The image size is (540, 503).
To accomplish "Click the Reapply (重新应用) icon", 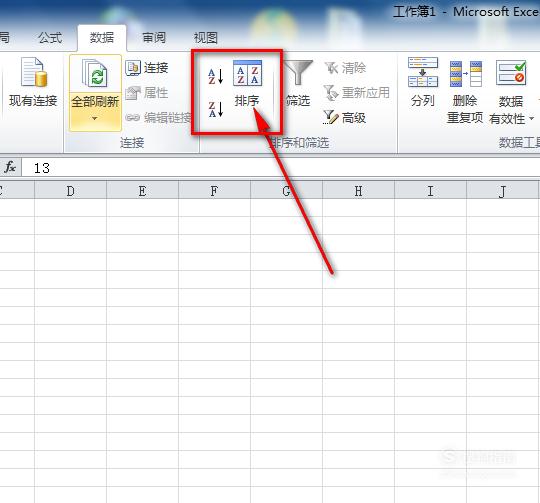I will [331, 93].
